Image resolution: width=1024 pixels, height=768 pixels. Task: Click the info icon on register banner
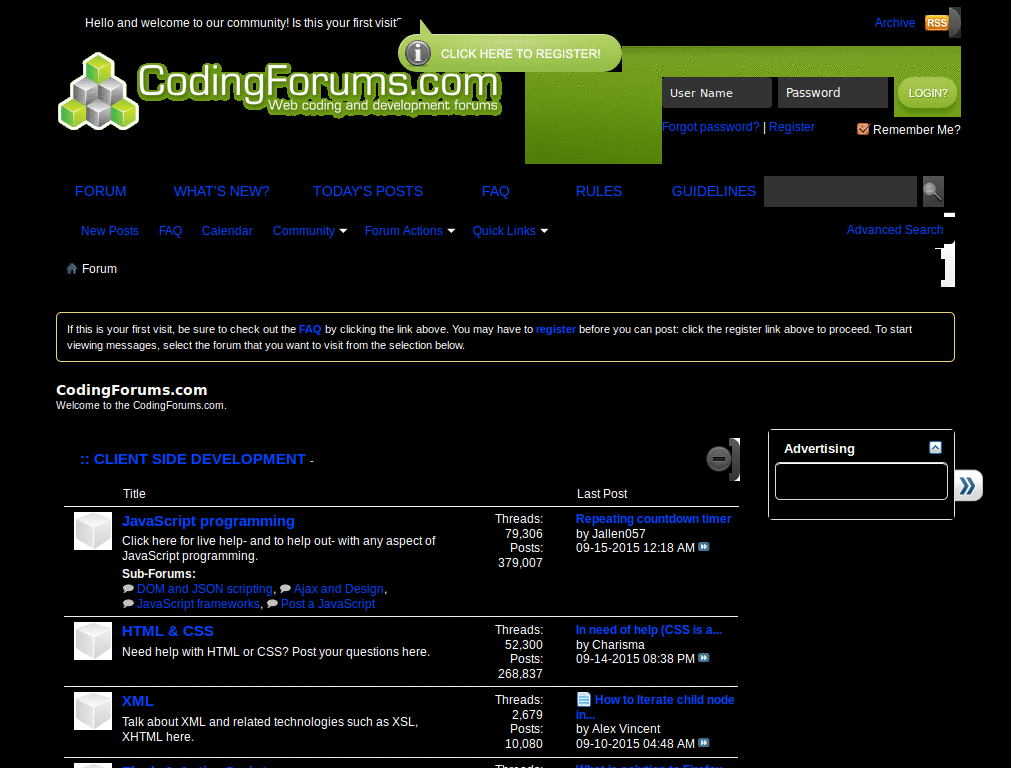418,54
